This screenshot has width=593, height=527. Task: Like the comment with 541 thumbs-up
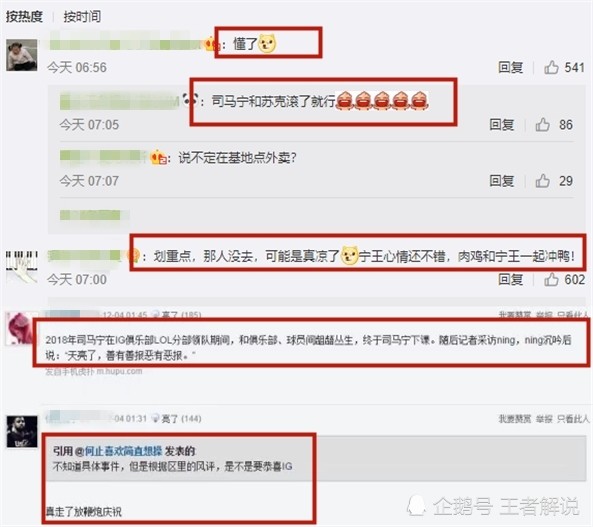coord(551,68)
